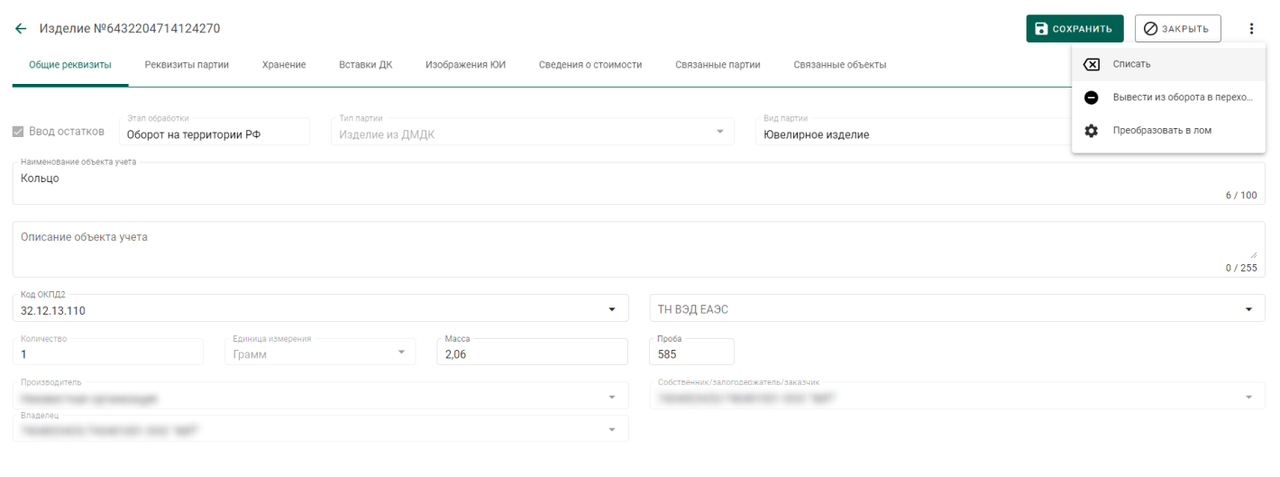Click the Этап обработки field
The width and height of the screenshot is (1280, 477).
point(215,132)
